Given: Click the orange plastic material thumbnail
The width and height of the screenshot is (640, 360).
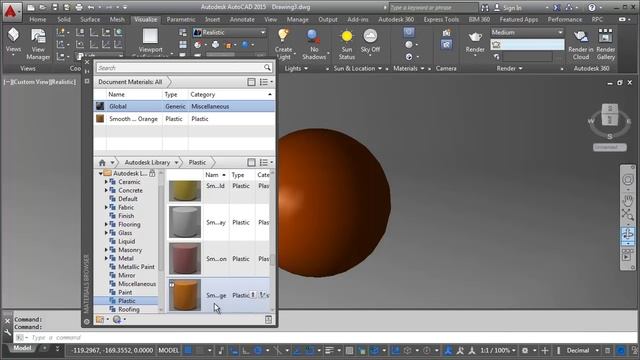Looking at the screenshot, I should [185, 295].
